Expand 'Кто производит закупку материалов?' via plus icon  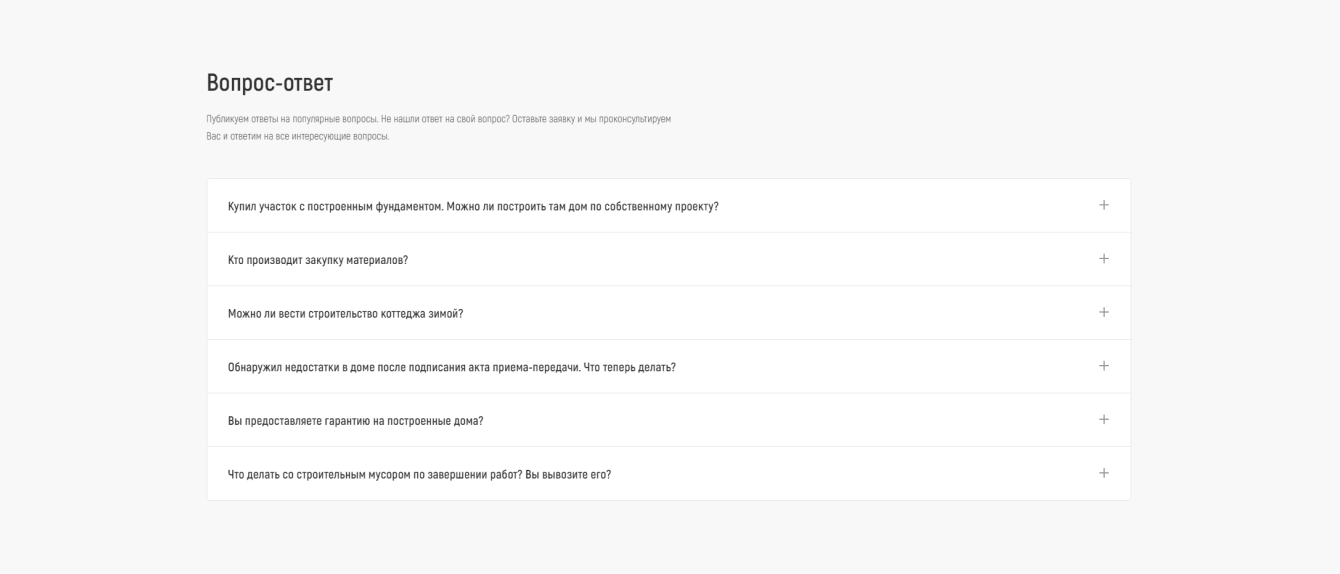point(1104,259)
